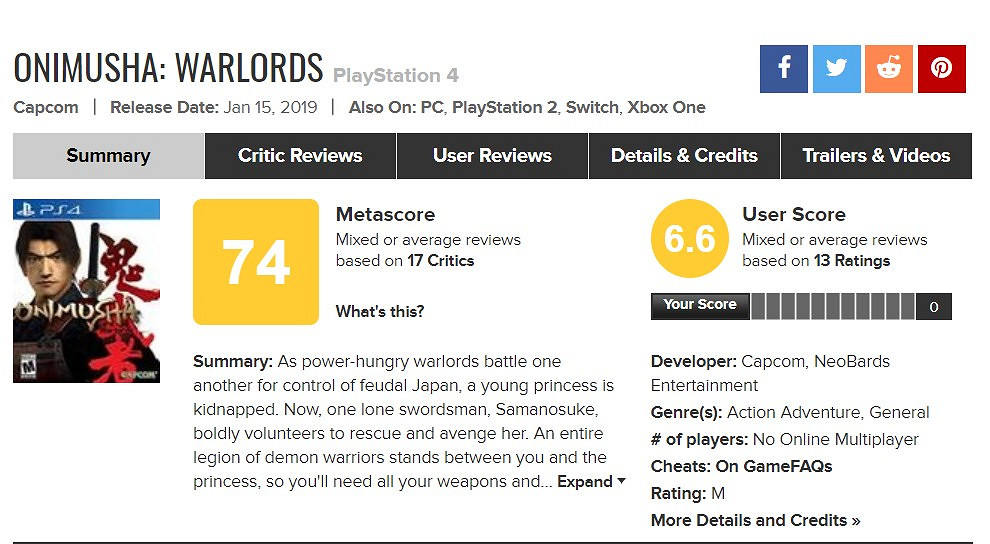
Task: Open the On GameFAQs cheats link
Action: [x=774, y=466]
